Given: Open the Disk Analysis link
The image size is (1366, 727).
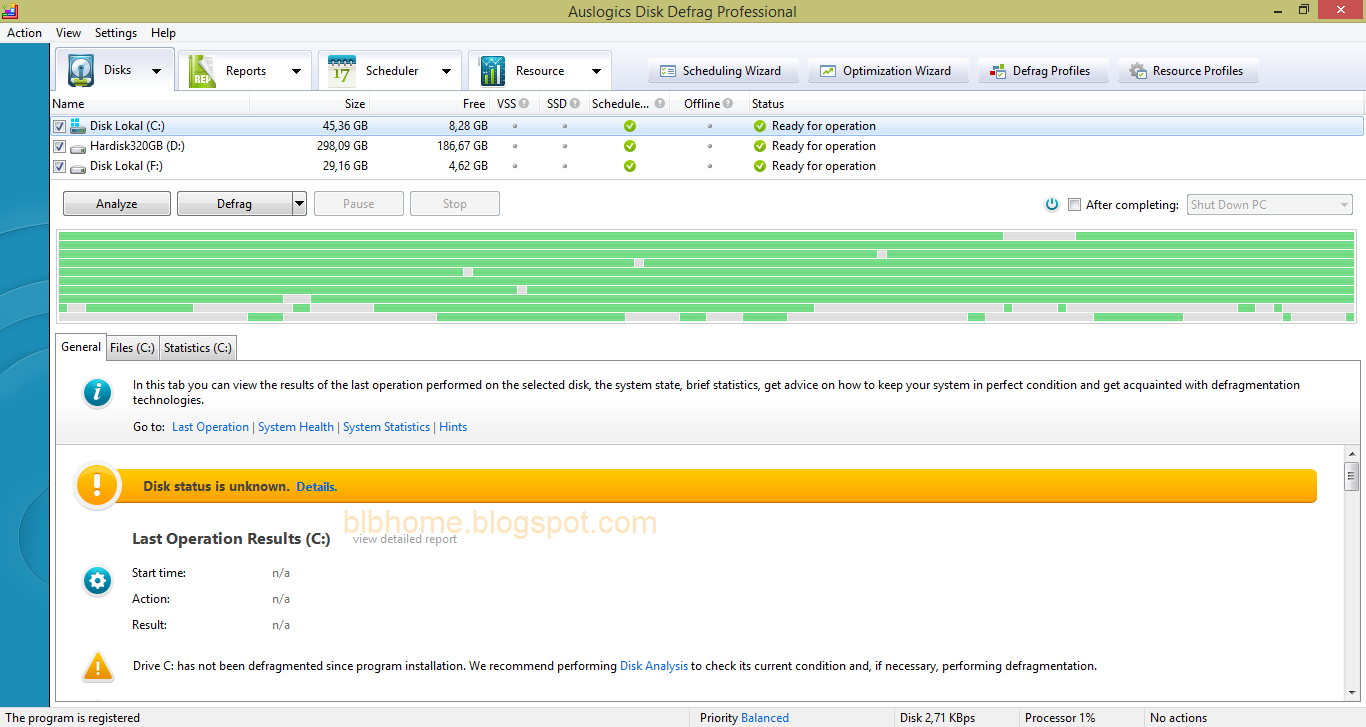Looking at the screenshot, I should pyautogui.click(x=654, y=666).
